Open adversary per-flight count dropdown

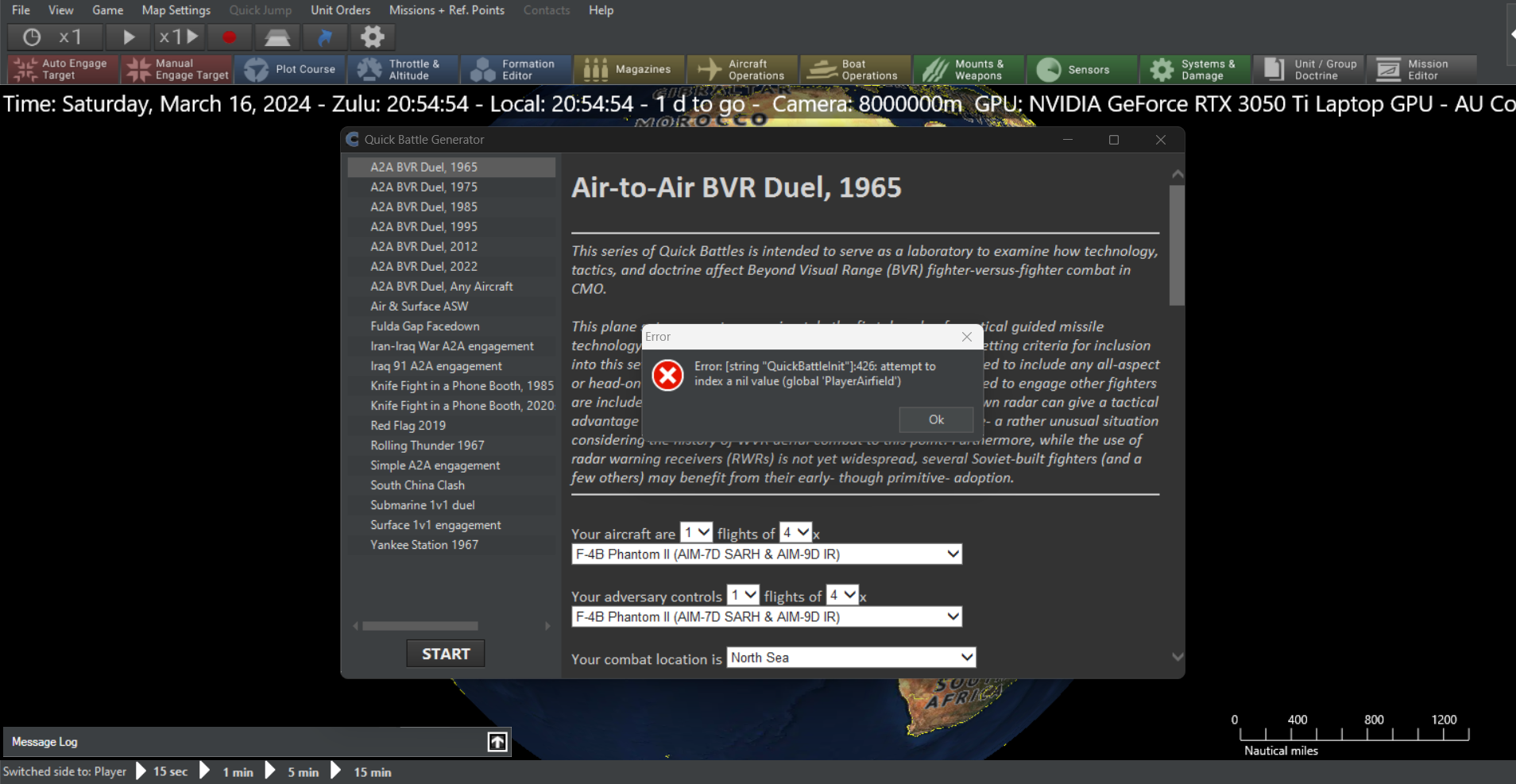(842, 595)
